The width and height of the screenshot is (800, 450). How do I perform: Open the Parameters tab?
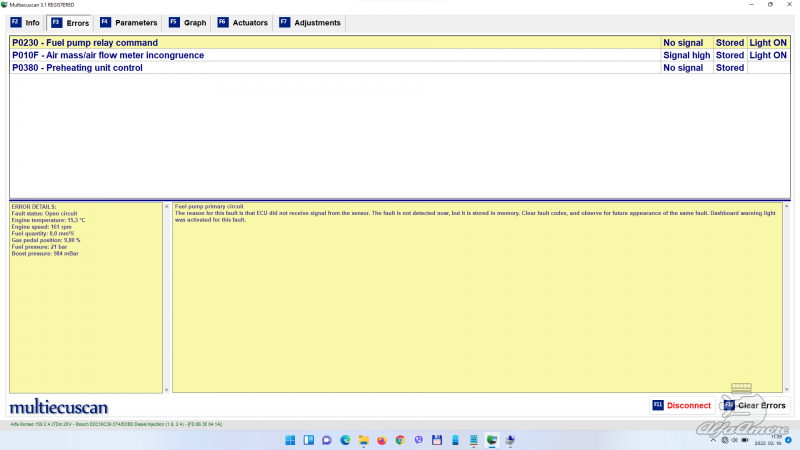coord(129,23)
